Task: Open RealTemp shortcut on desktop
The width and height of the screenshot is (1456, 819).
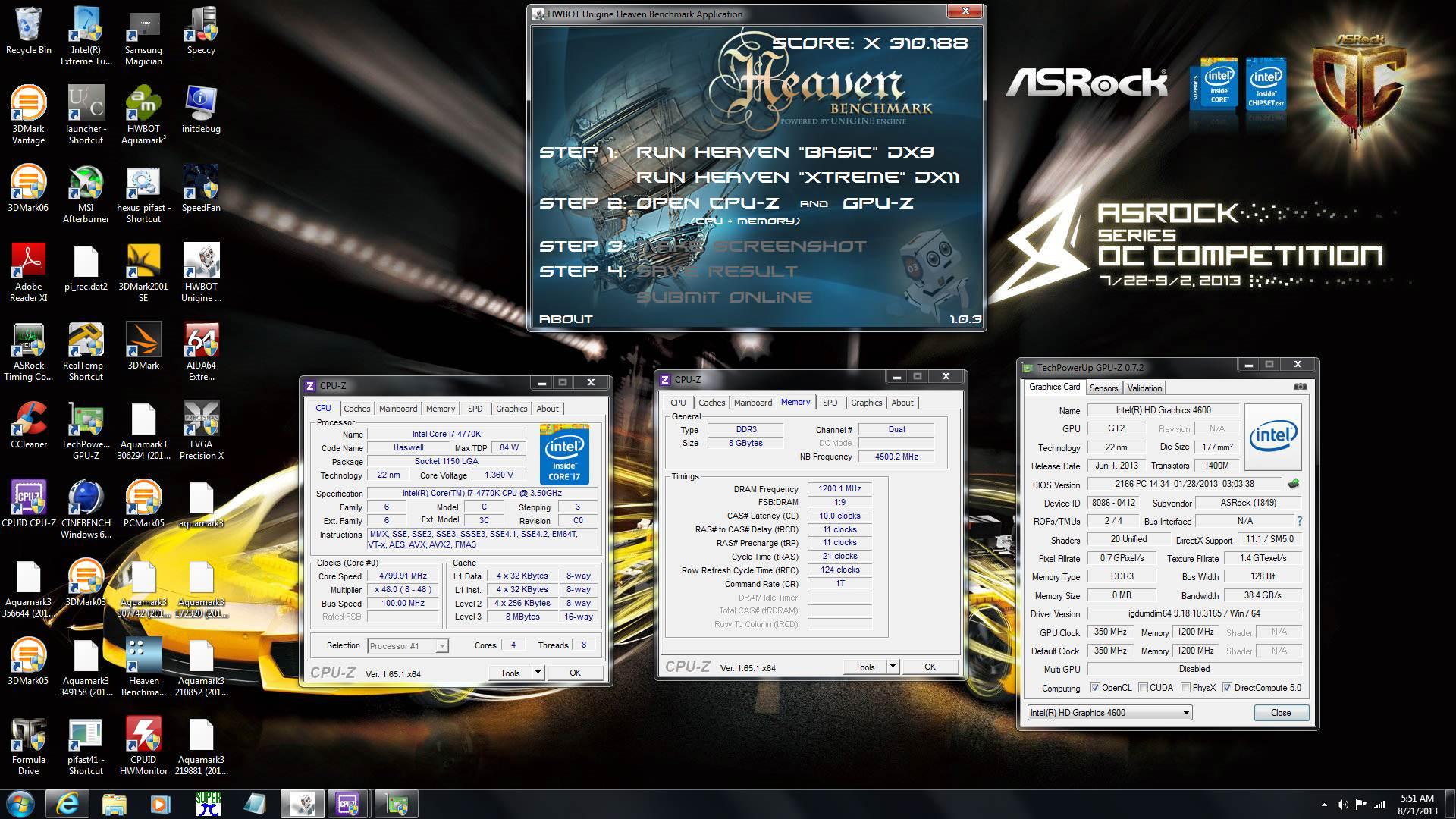Action: (86, 351)
